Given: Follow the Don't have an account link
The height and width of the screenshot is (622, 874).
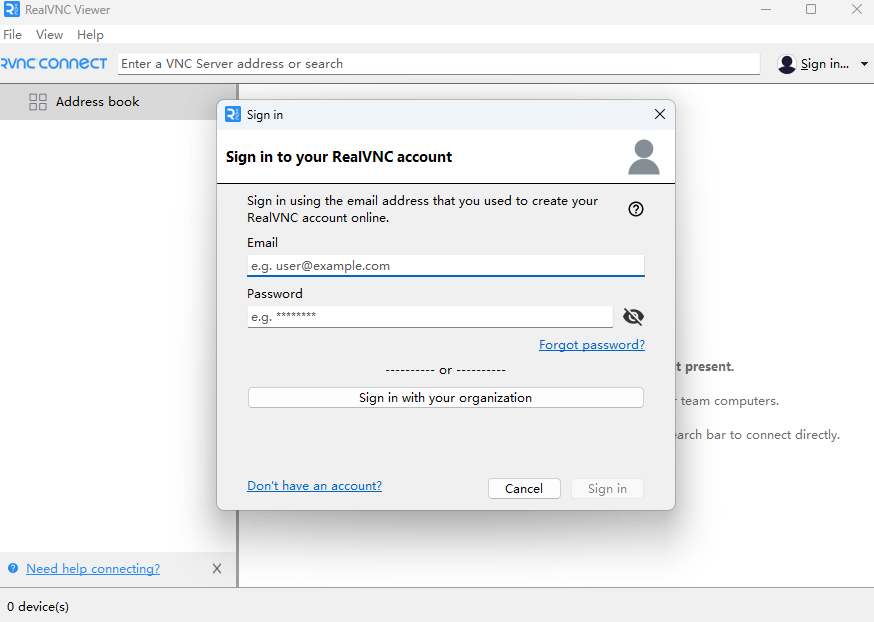Looking at the screenshot, I should pyautogui.click(x=314, y=486).
